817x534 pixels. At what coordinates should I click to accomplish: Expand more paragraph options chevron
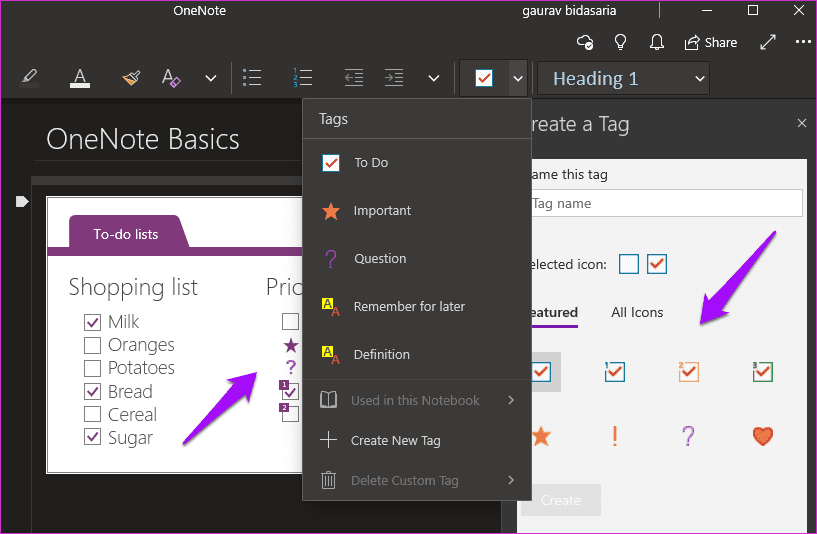tap(434, 79)
